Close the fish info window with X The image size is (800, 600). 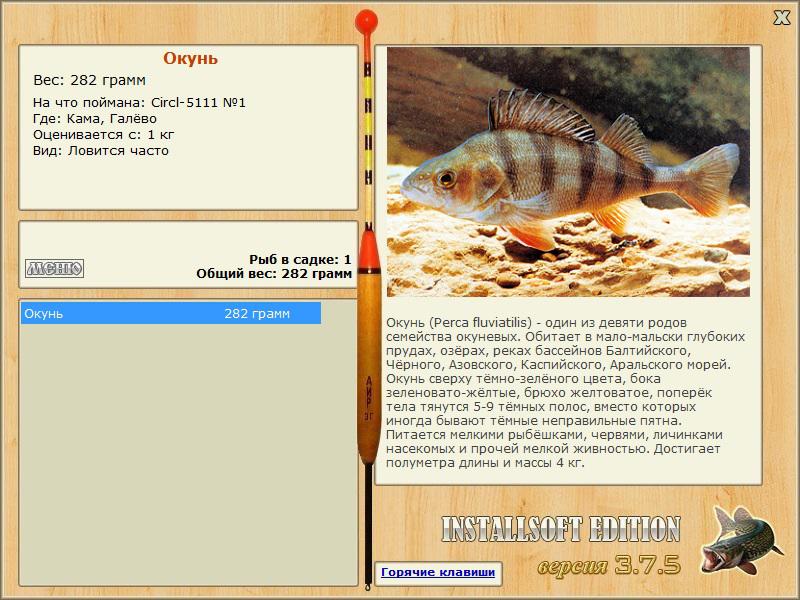(781, 18)
